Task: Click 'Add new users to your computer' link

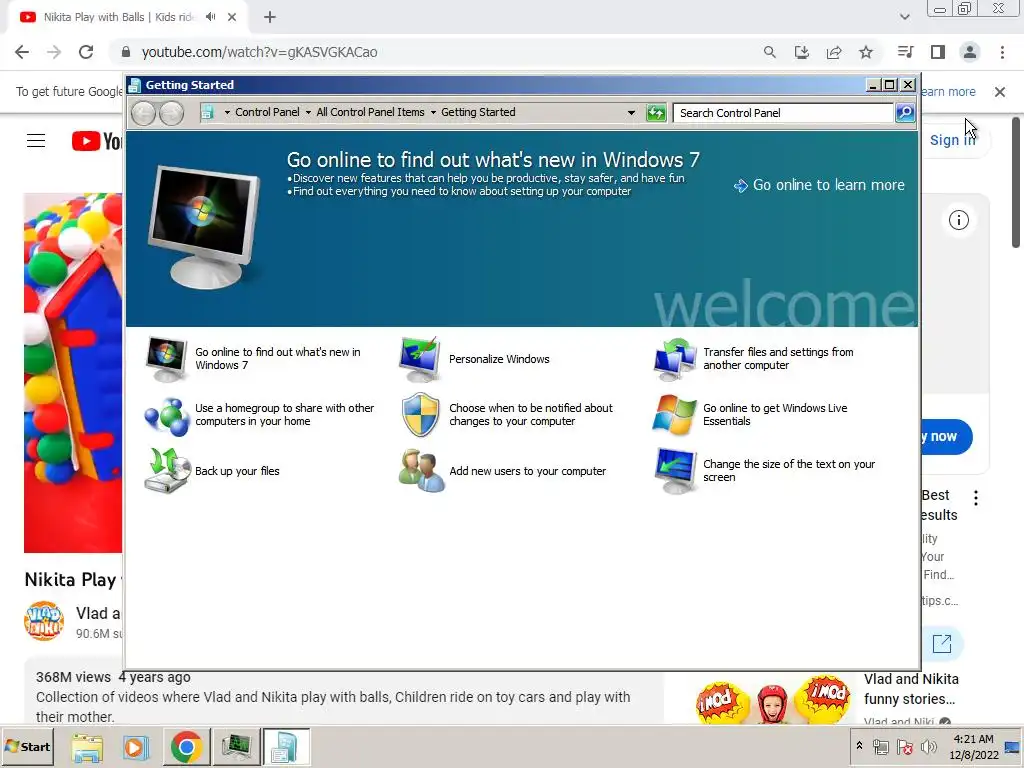Action: click(x=527, y=471)
